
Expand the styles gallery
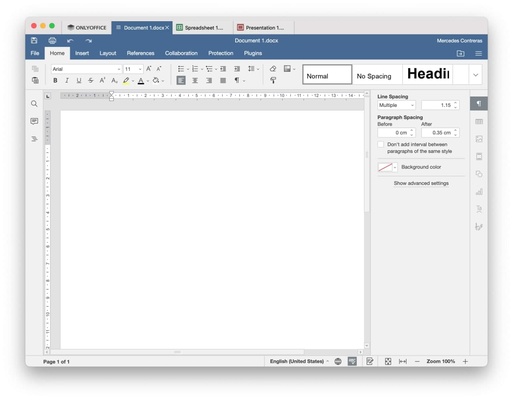coord(475,75)
